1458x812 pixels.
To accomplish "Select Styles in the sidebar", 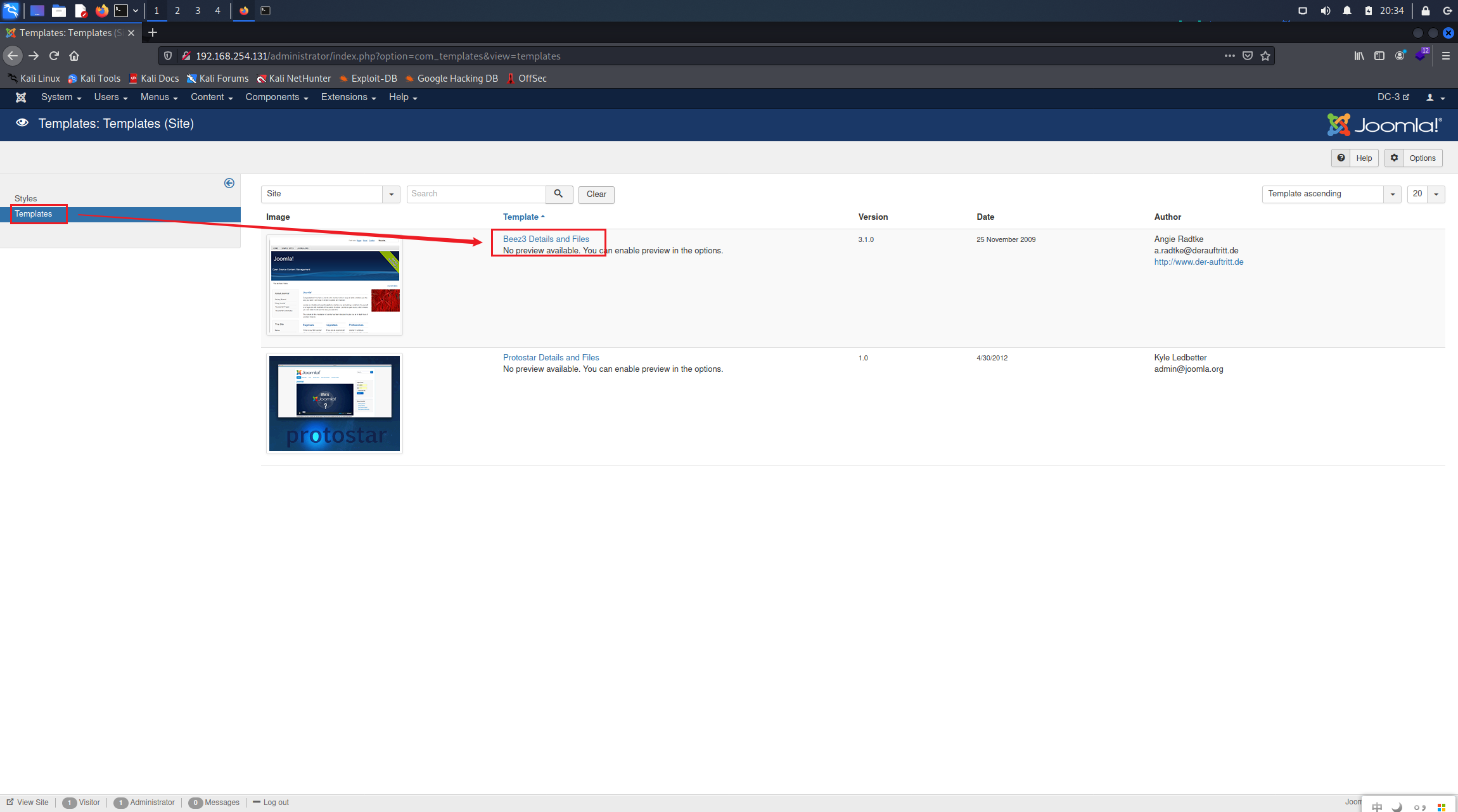I will [25, 198].
